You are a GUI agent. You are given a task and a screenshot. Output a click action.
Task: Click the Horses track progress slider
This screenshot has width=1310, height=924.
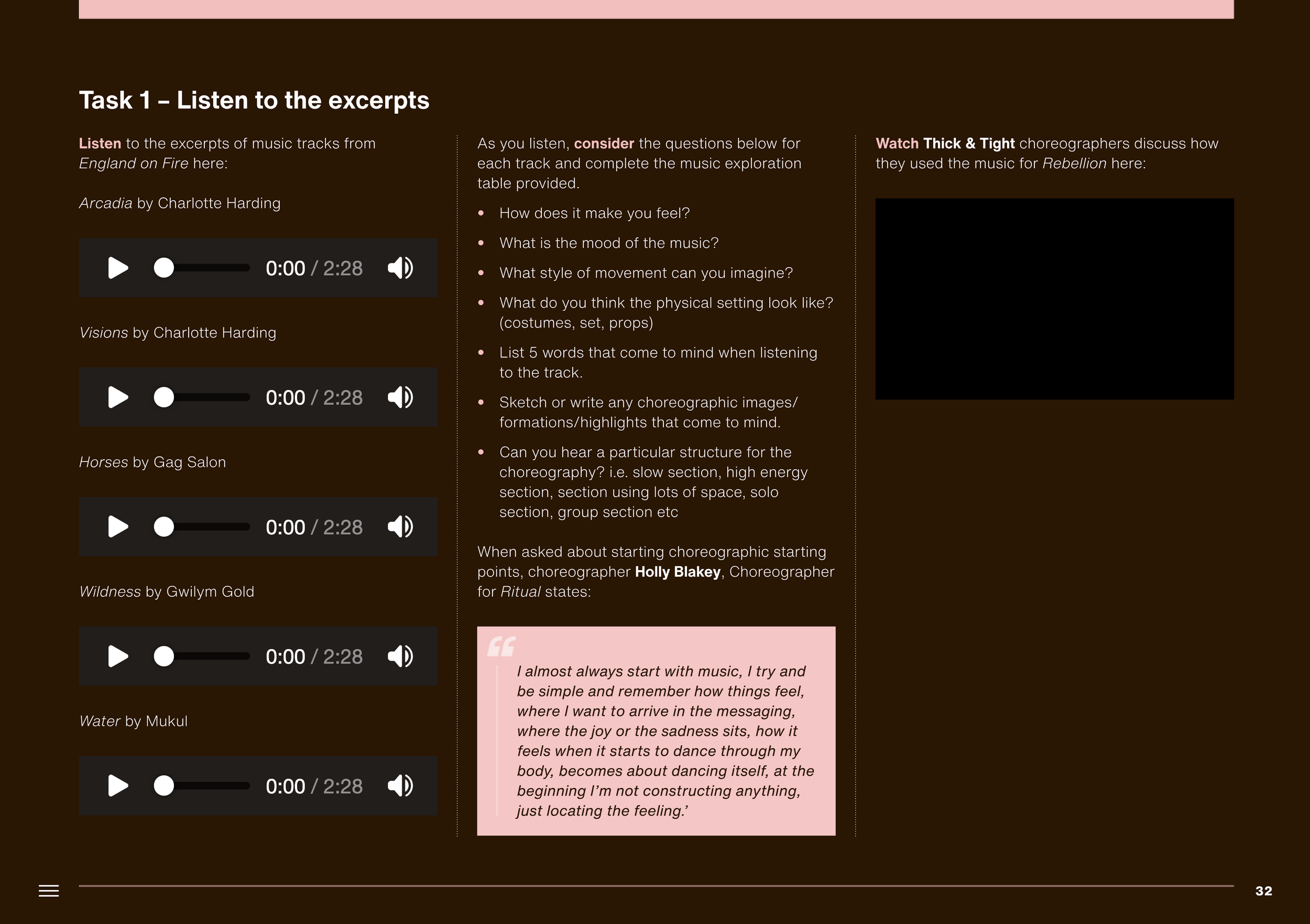click(202, 527)
